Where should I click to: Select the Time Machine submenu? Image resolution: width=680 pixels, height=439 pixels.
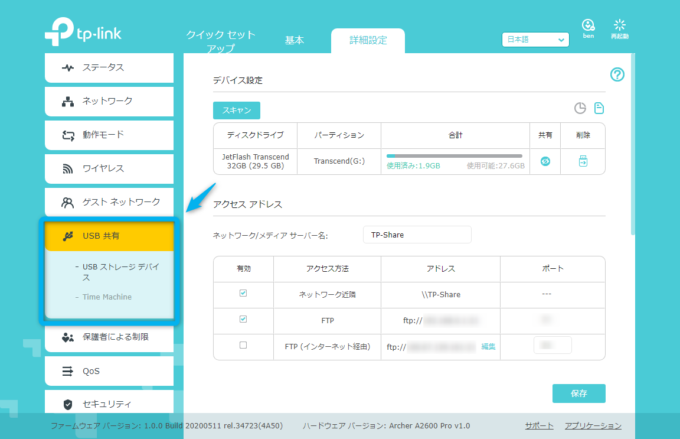click(107, 297)
